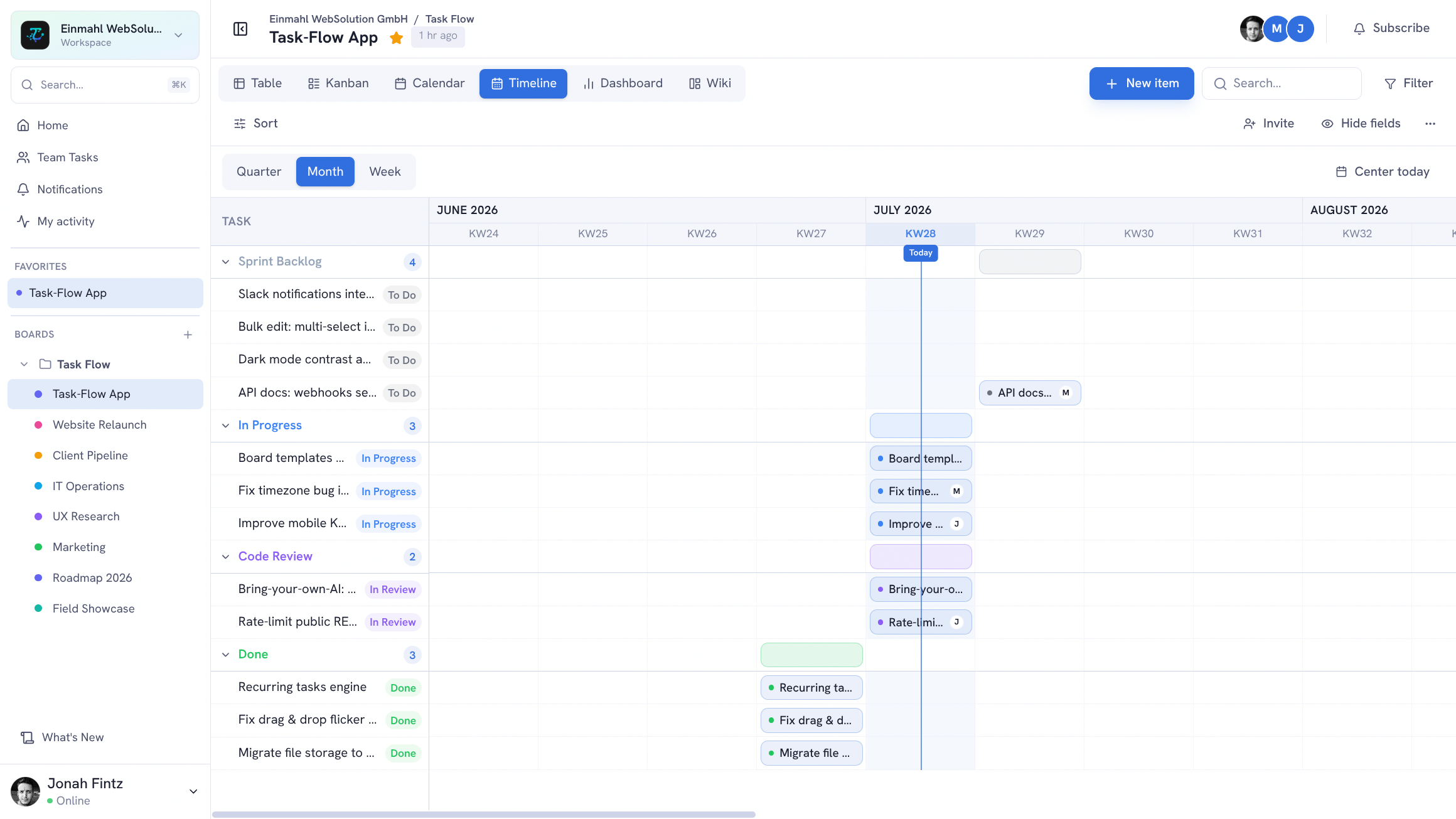The width and height of the screenshot is (1456, 819).
Task: Create a New item
Action: tap(1142, 83)
